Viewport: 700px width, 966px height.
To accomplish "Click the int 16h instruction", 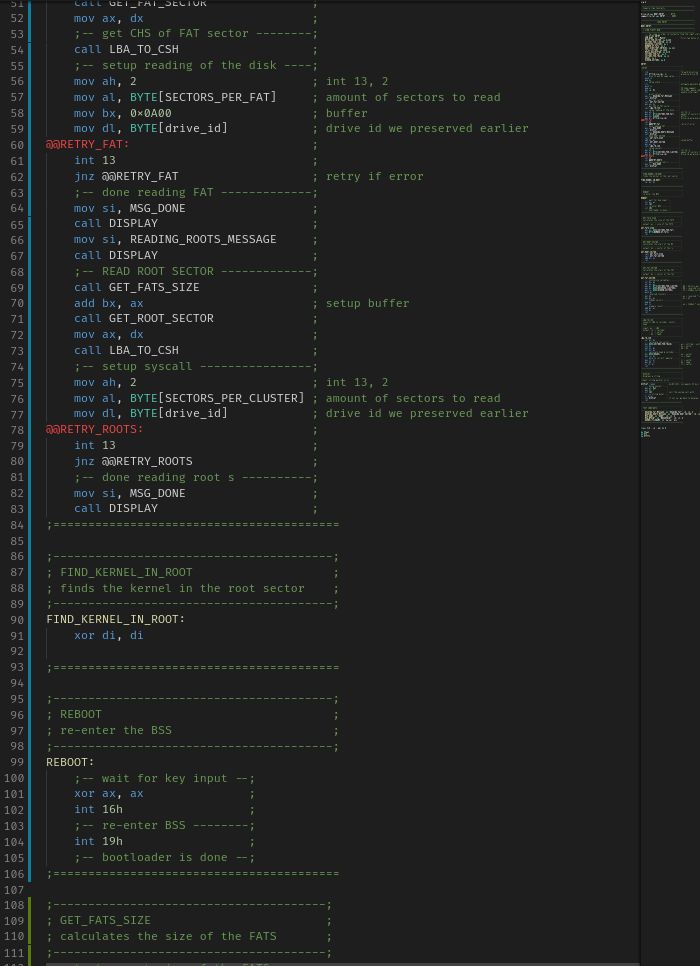I will [98, 809].
